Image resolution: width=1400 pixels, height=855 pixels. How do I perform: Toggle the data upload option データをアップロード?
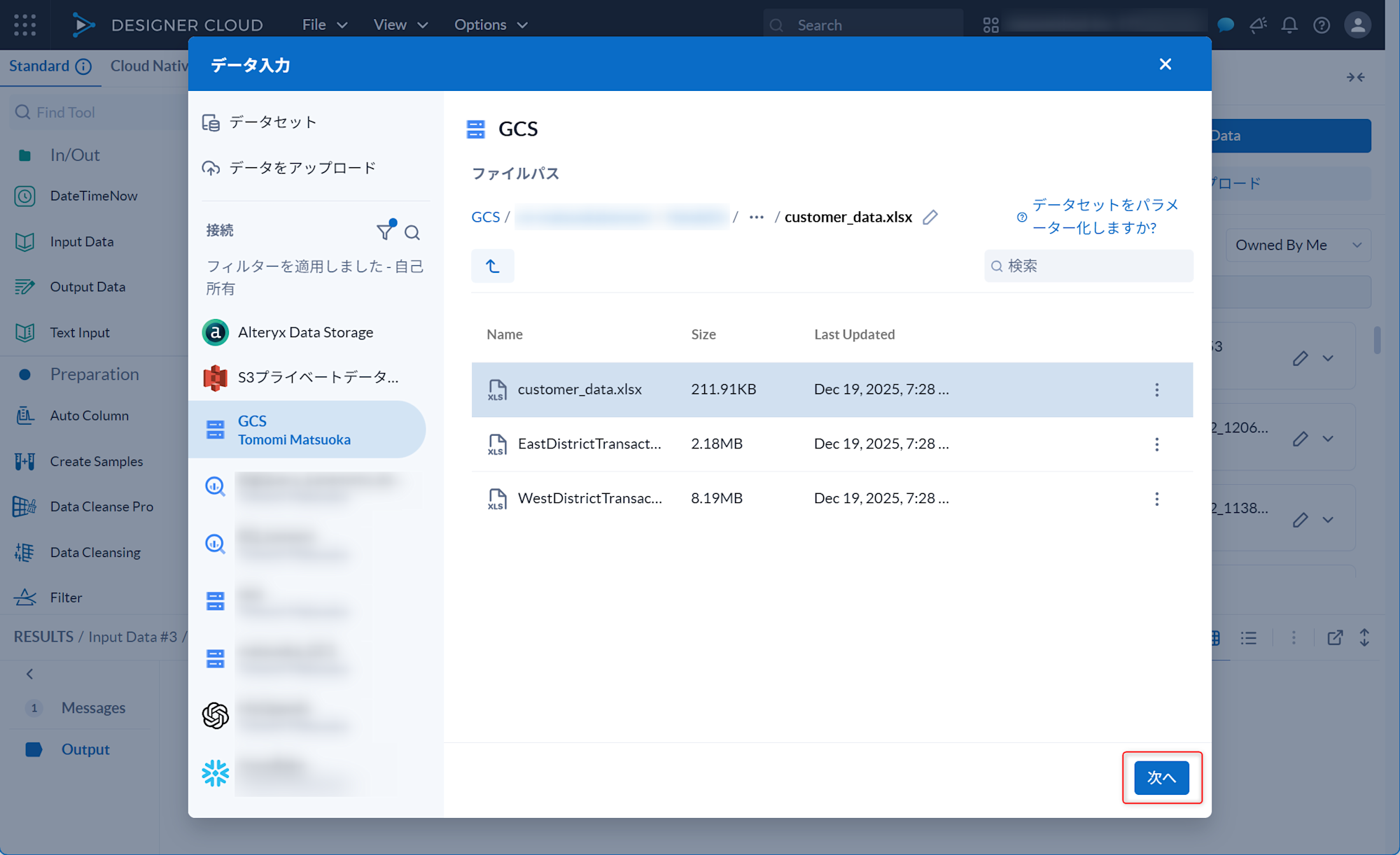coord(301,167)
